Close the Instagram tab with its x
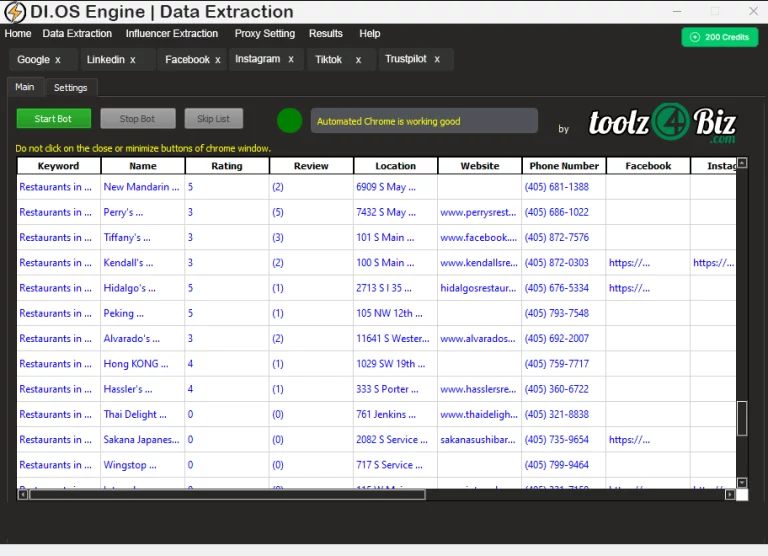The image size is (768, 556). coord(290,59)
